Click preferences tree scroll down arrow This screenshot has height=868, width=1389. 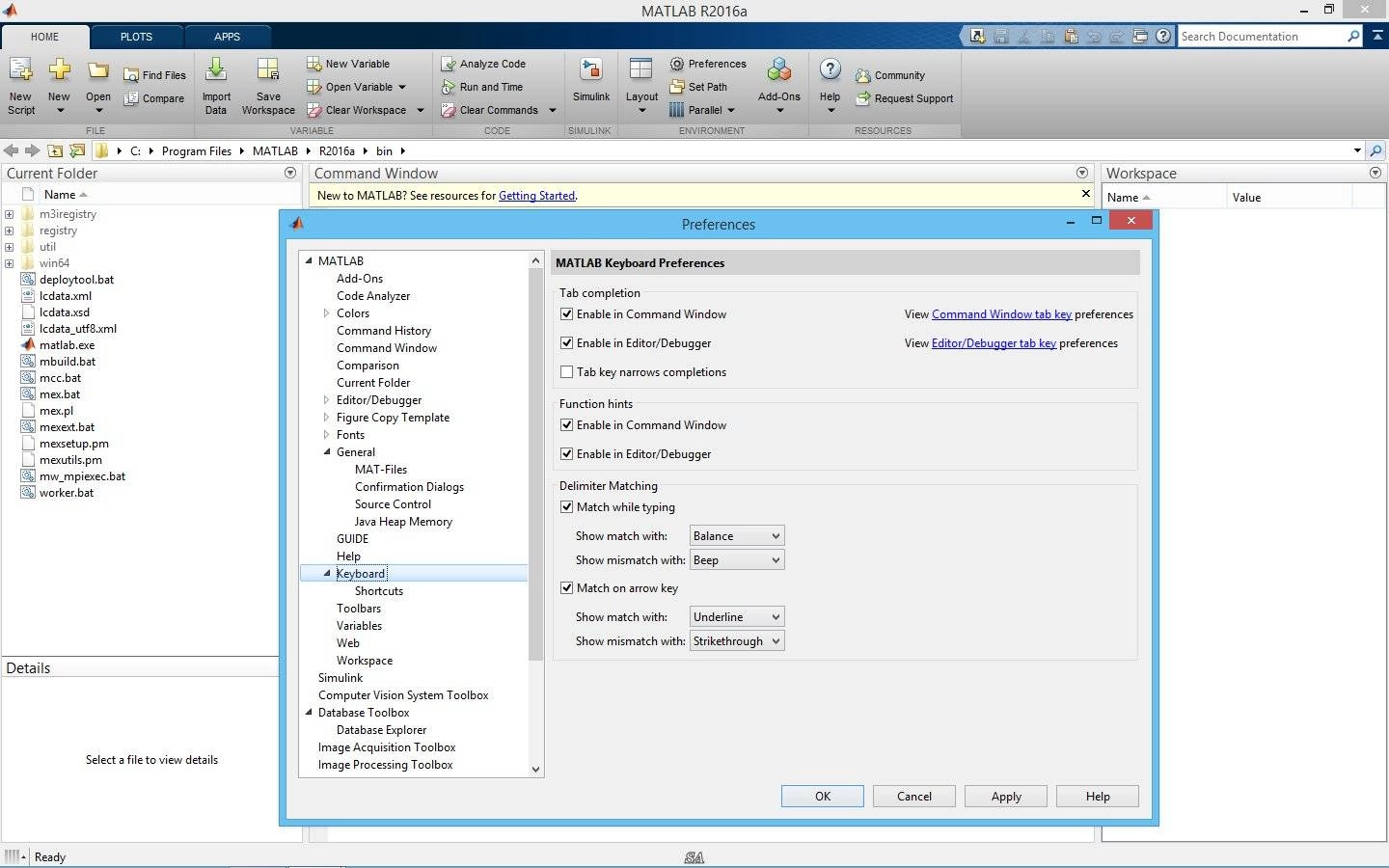(536, 770)
